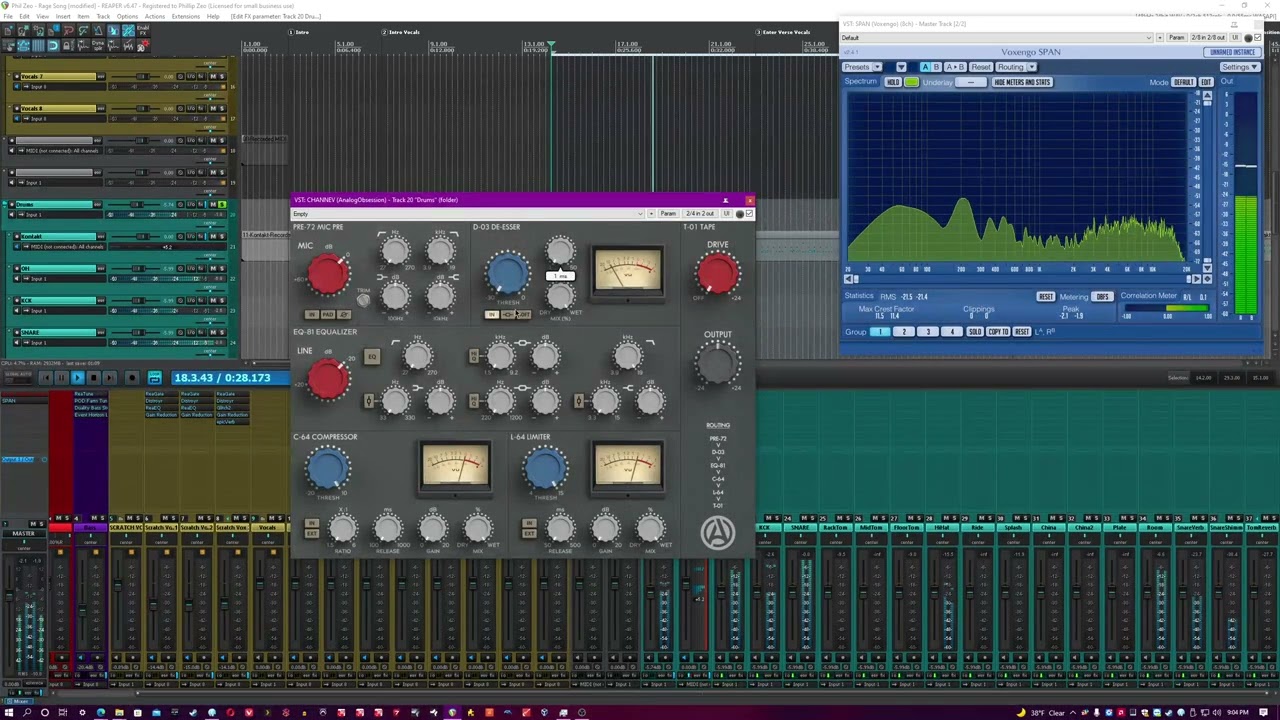
Task: Solo the Vocals 7 track
Action: [x=221, y=77]
